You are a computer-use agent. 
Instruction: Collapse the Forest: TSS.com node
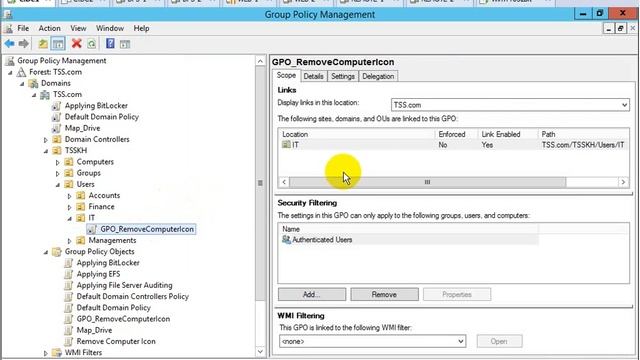pos(11,73)
